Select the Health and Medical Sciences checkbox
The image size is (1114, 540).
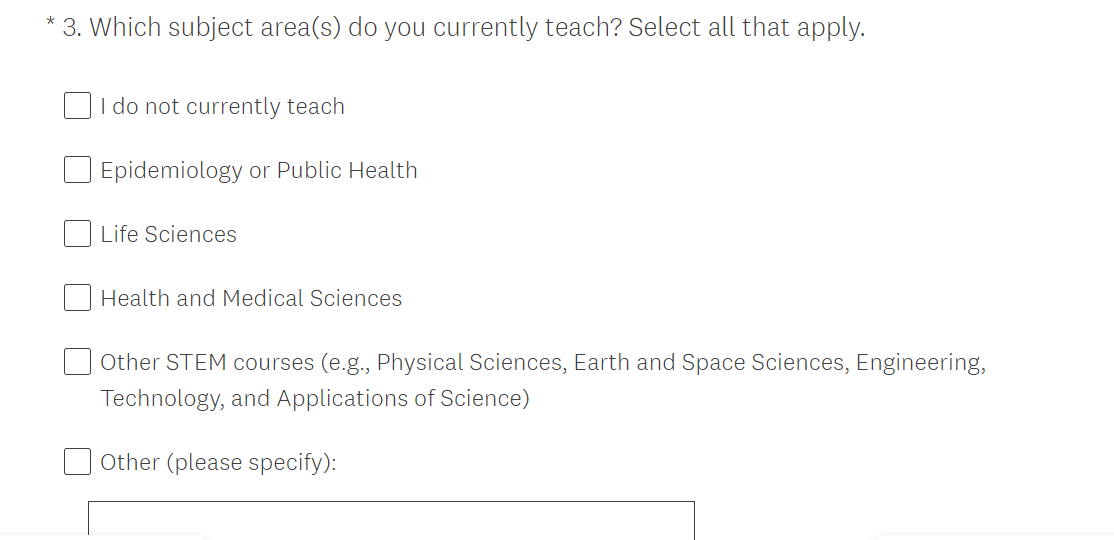tap(78, 298)
